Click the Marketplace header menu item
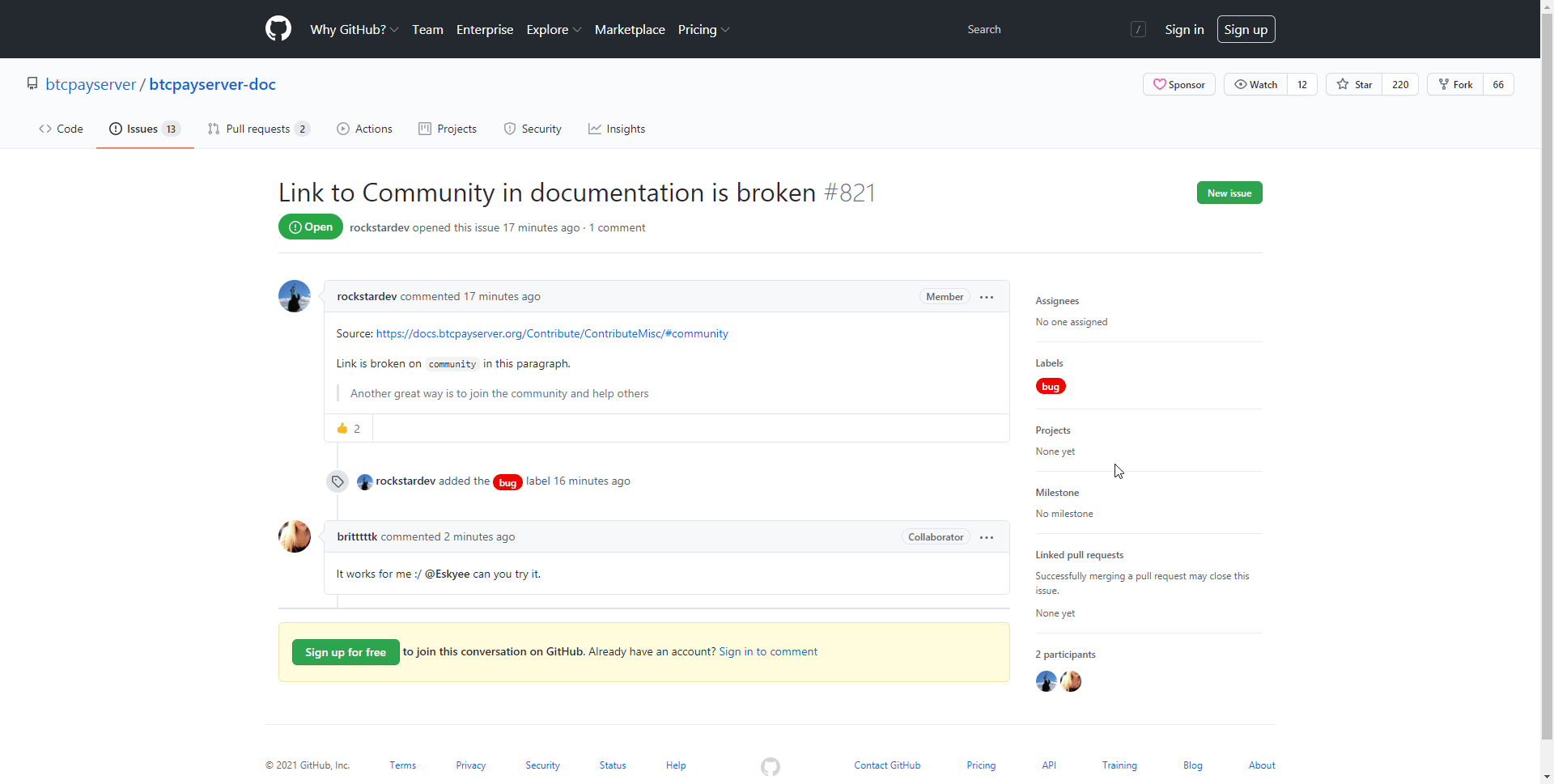The width and height of the screenshot is (1554, 784). pos(630,29)
